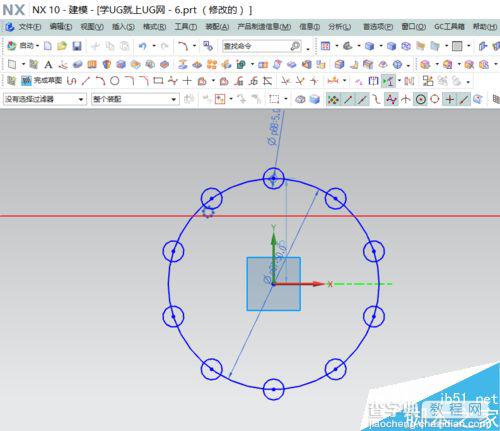This screenshot has width=500, height=431.
Task: Click the Save floppy disk icon
Action: pos(77,46)
